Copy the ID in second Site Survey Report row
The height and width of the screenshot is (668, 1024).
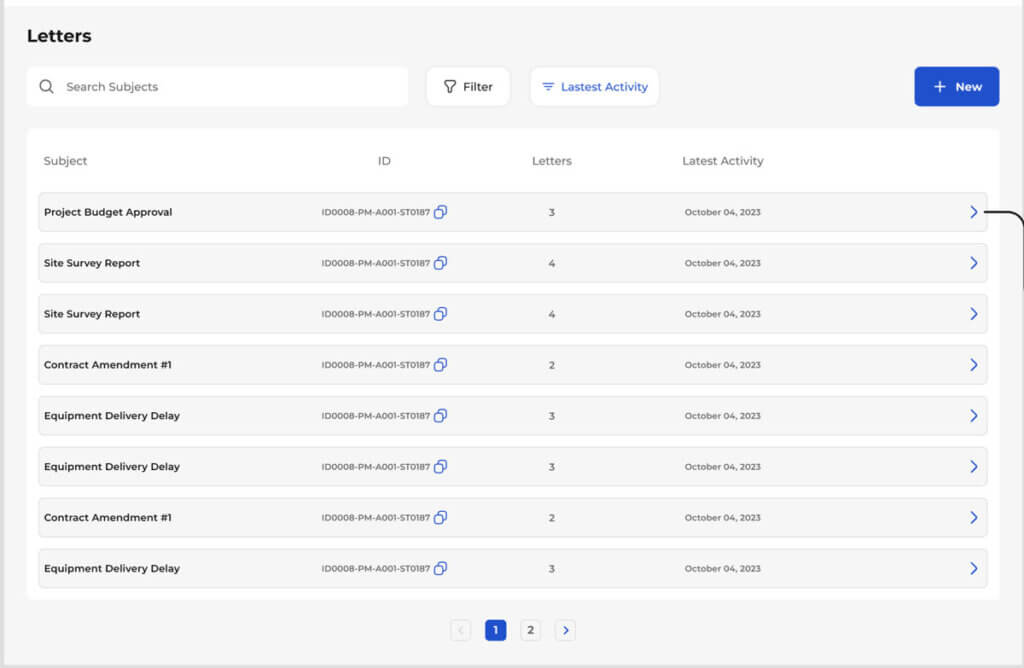[x=440, y=314]
